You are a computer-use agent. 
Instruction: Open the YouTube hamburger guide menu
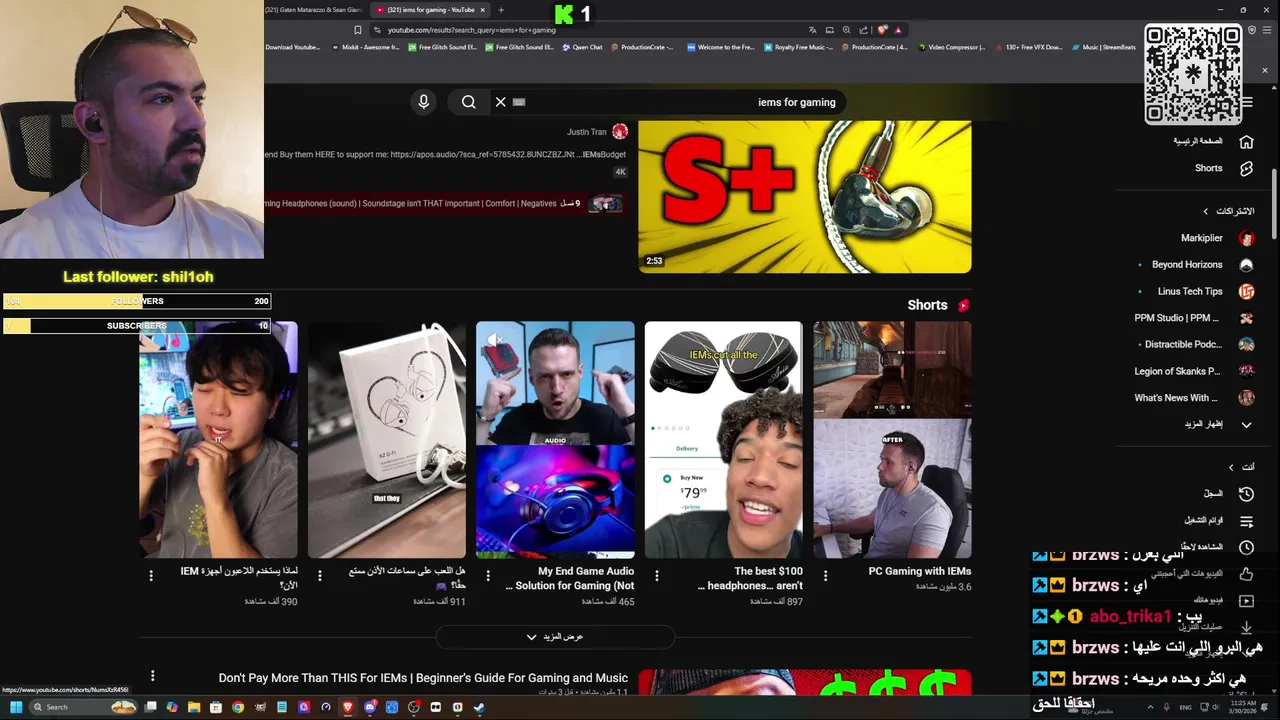click(1247, 102)
